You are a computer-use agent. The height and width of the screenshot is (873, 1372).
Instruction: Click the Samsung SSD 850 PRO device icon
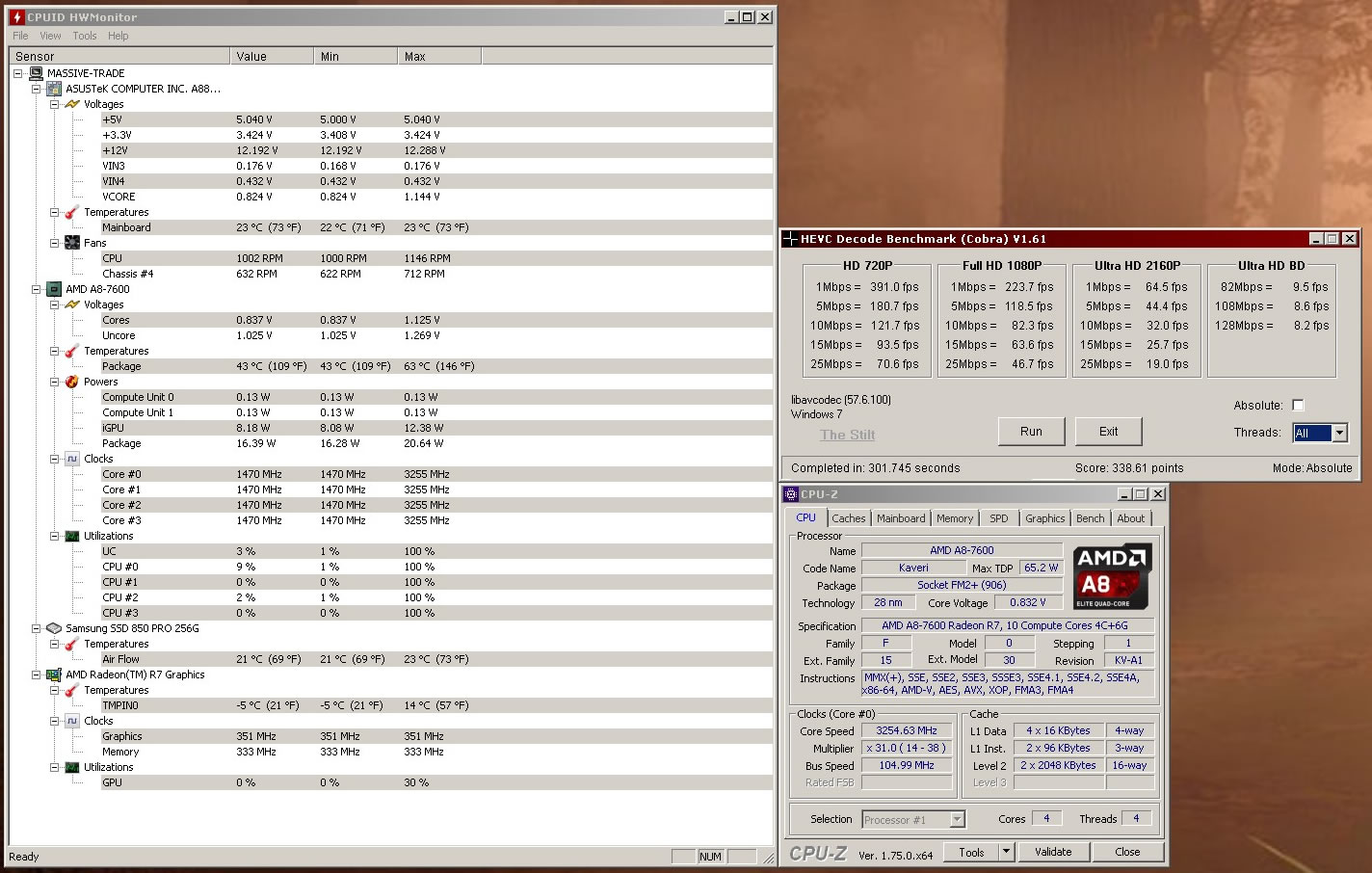(54, 627)
